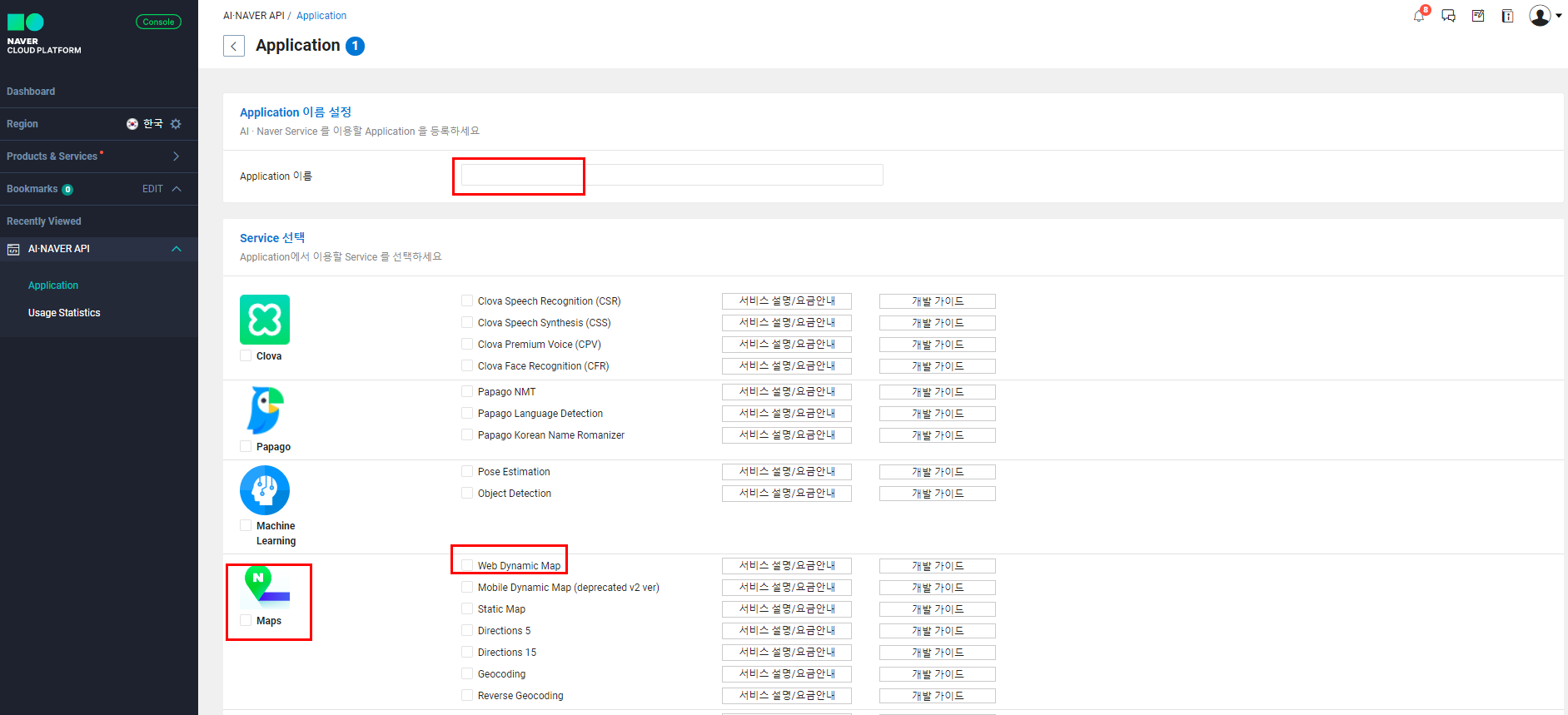Screen dimensions: 1568x715
Task: Tick Papago Korean Name Romanizer checkbox
Action: pos(467,434)
